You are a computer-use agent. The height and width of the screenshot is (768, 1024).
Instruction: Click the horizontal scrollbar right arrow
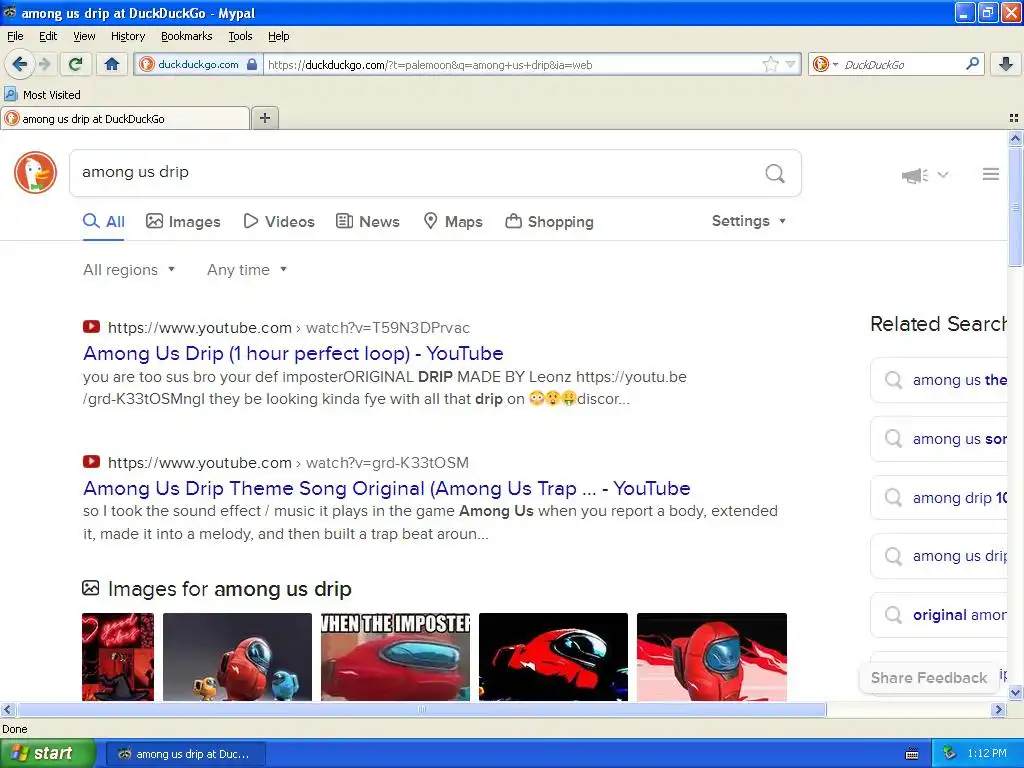pyautogui.click(x=998, y=709)
